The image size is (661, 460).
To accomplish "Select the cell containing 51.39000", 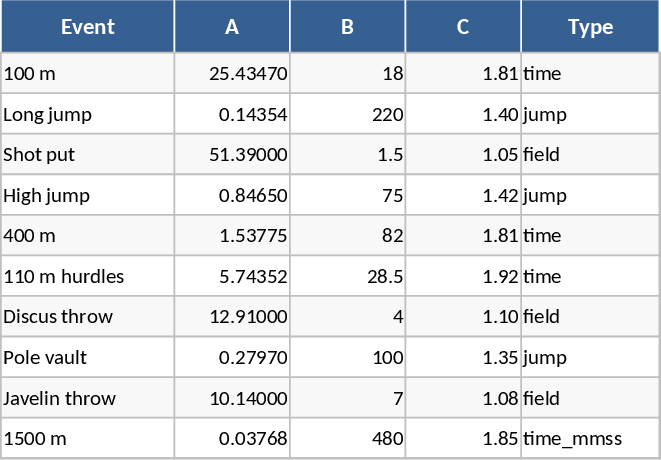I will (232, 155).
